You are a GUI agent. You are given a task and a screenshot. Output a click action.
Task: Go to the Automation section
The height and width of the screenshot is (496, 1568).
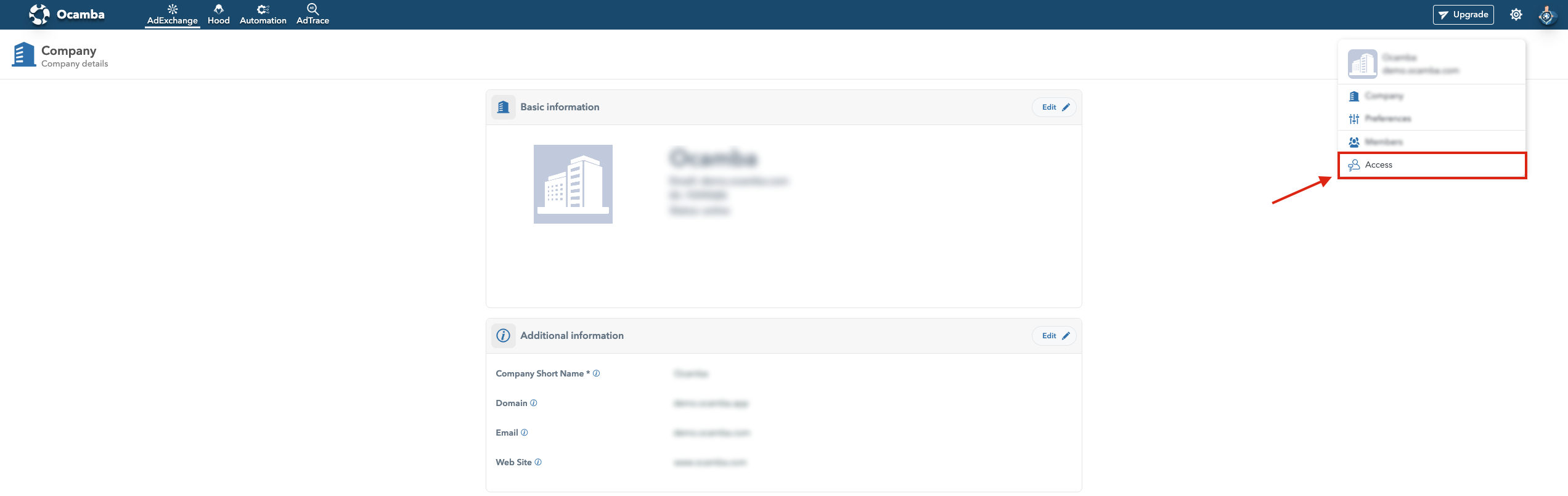[x=263, y=14]
